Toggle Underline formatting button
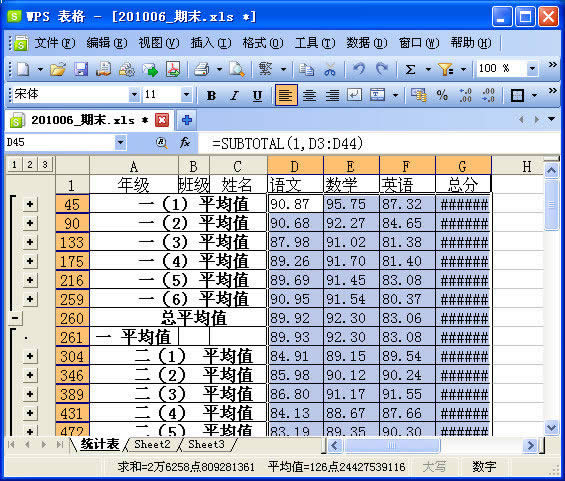The image size is (565, 481). (257, 95)
